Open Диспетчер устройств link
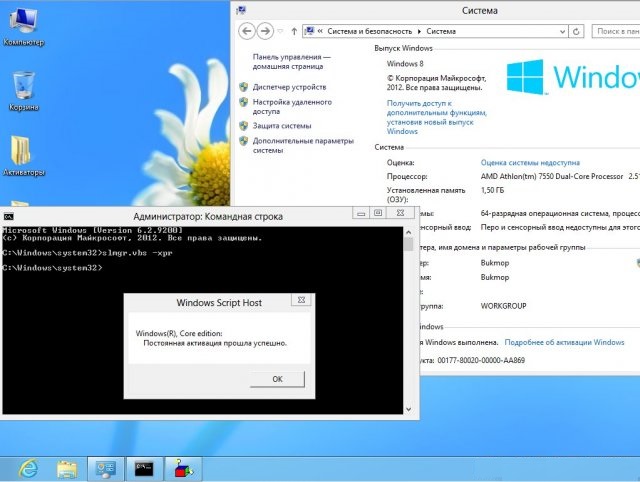Screen dimensions: 640x482 pyautogui.click(x=289, y=87)
